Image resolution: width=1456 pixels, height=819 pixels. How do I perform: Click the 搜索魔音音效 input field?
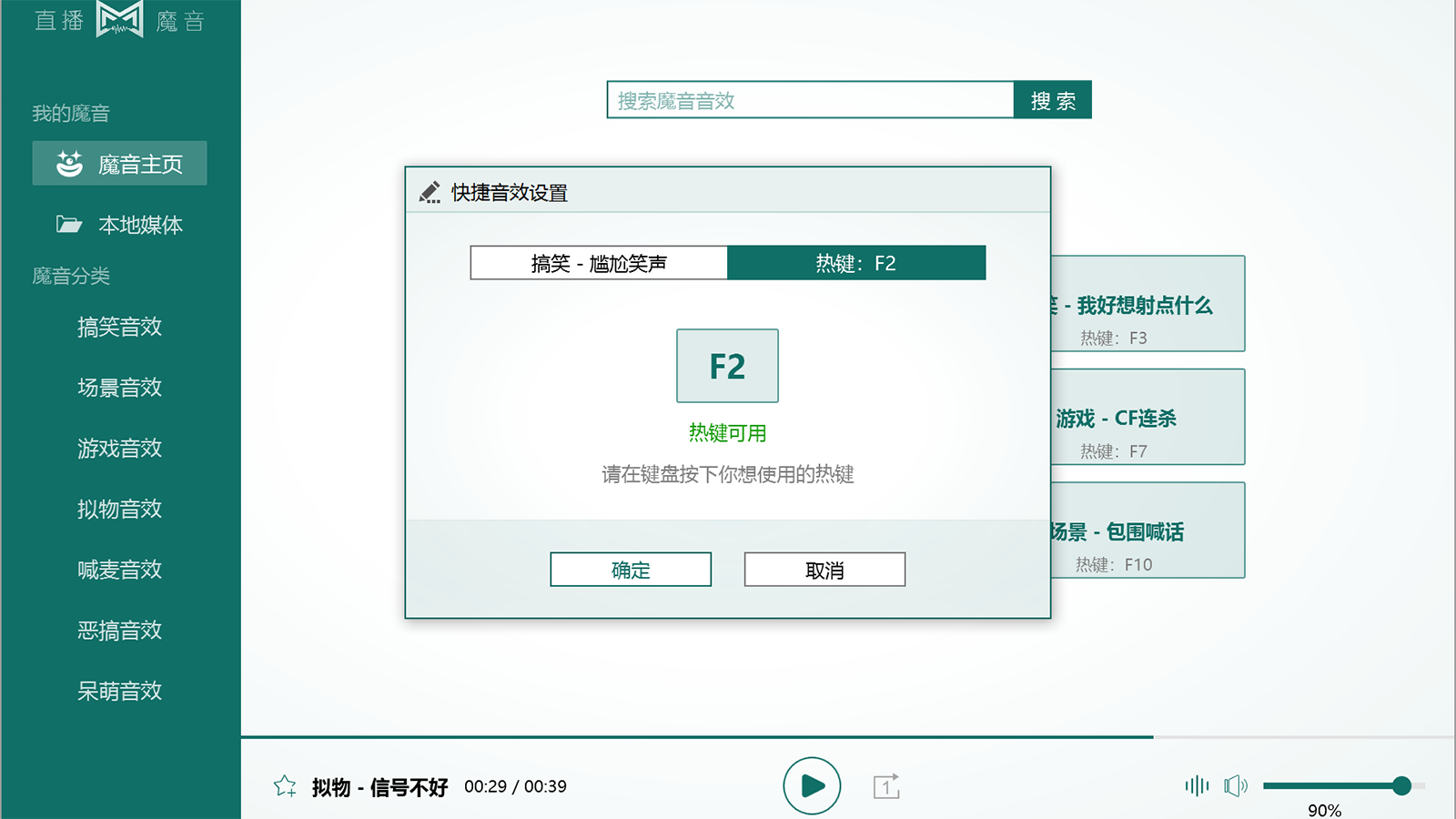point(810,100)
